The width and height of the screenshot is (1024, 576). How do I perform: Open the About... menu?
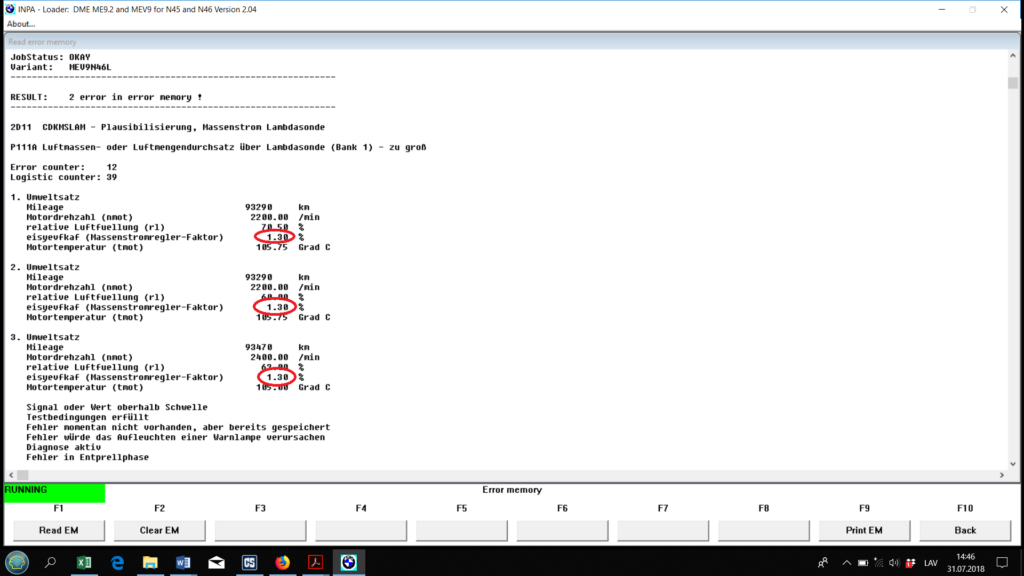[22, 24]
